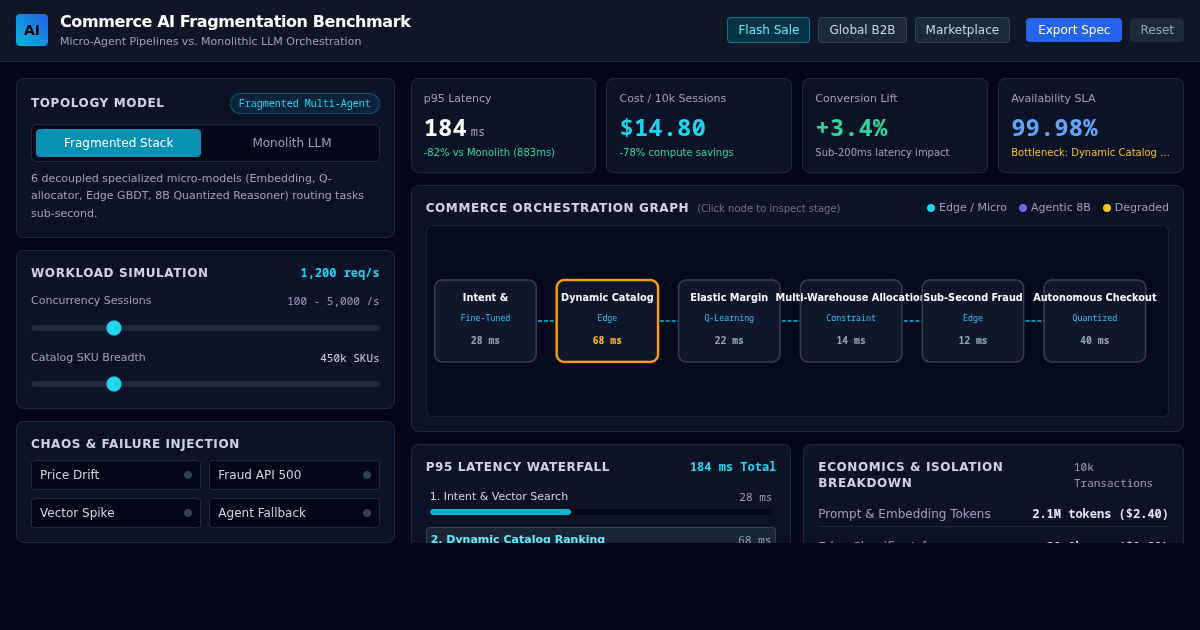Click the Reset button

[1157, 30]
